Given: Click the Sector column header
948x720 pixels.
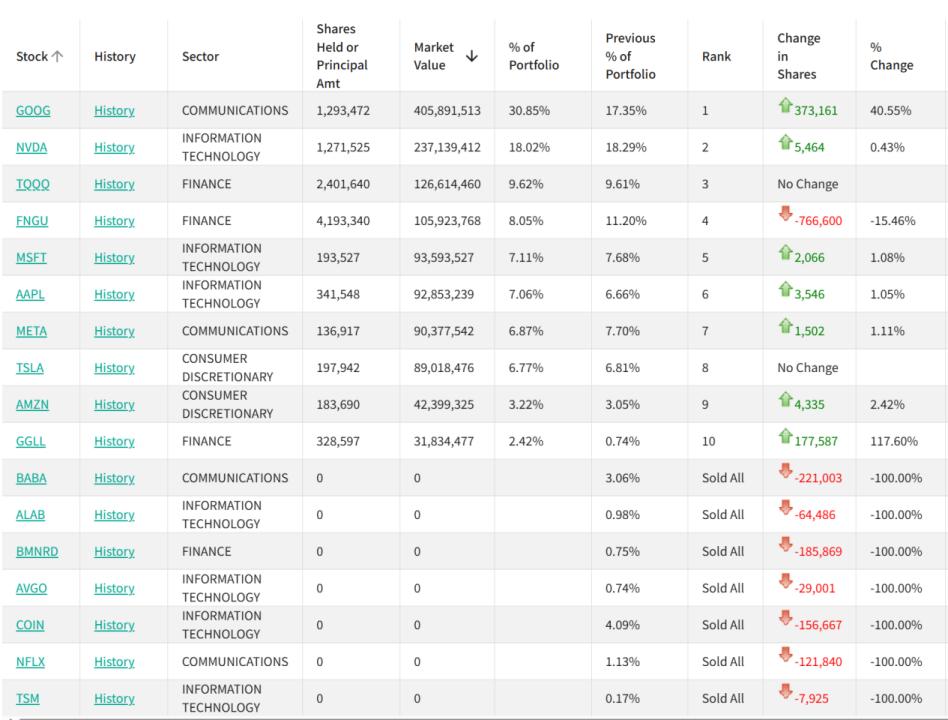Looking at the screenshot, I should [x=201, y=57].
